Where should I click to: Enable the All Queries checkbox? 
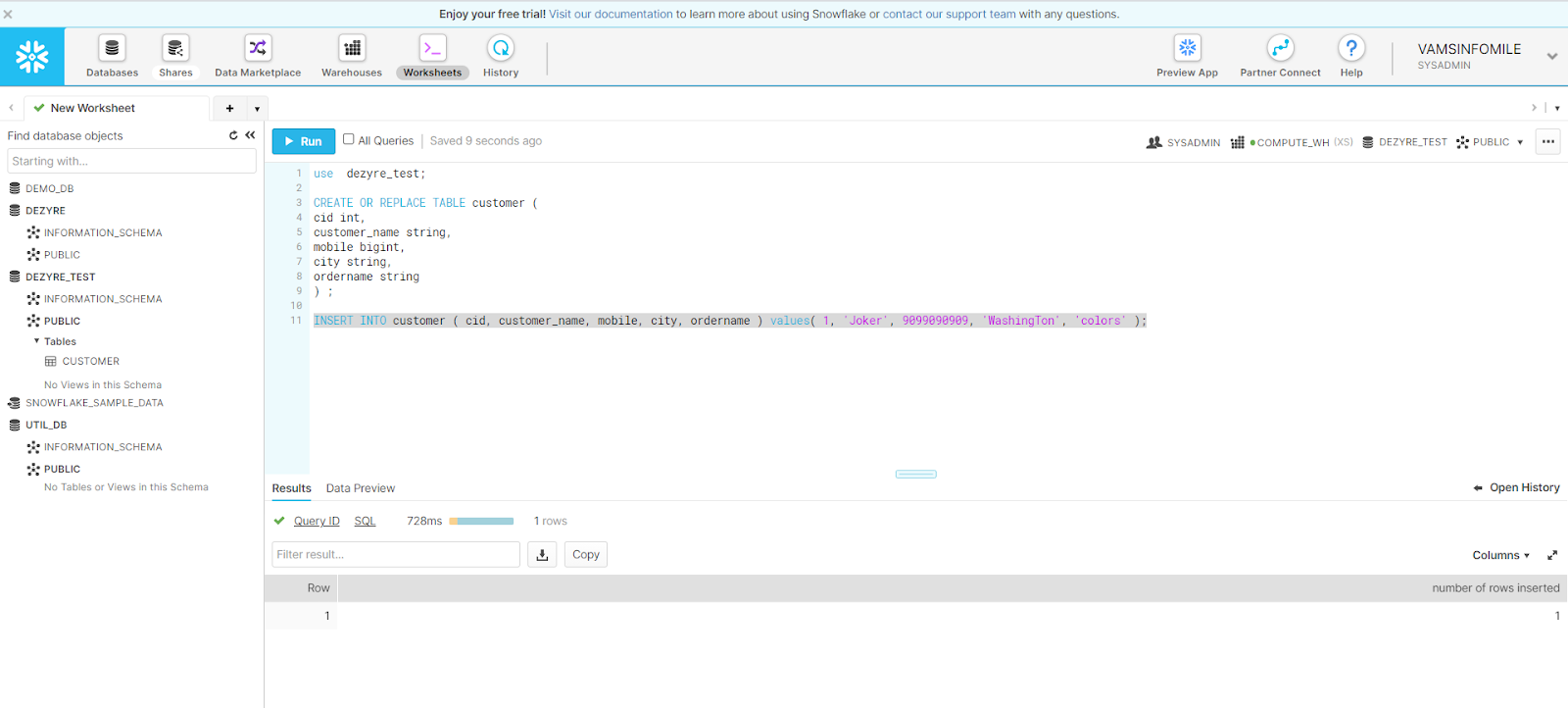click(x=349, y=139)
